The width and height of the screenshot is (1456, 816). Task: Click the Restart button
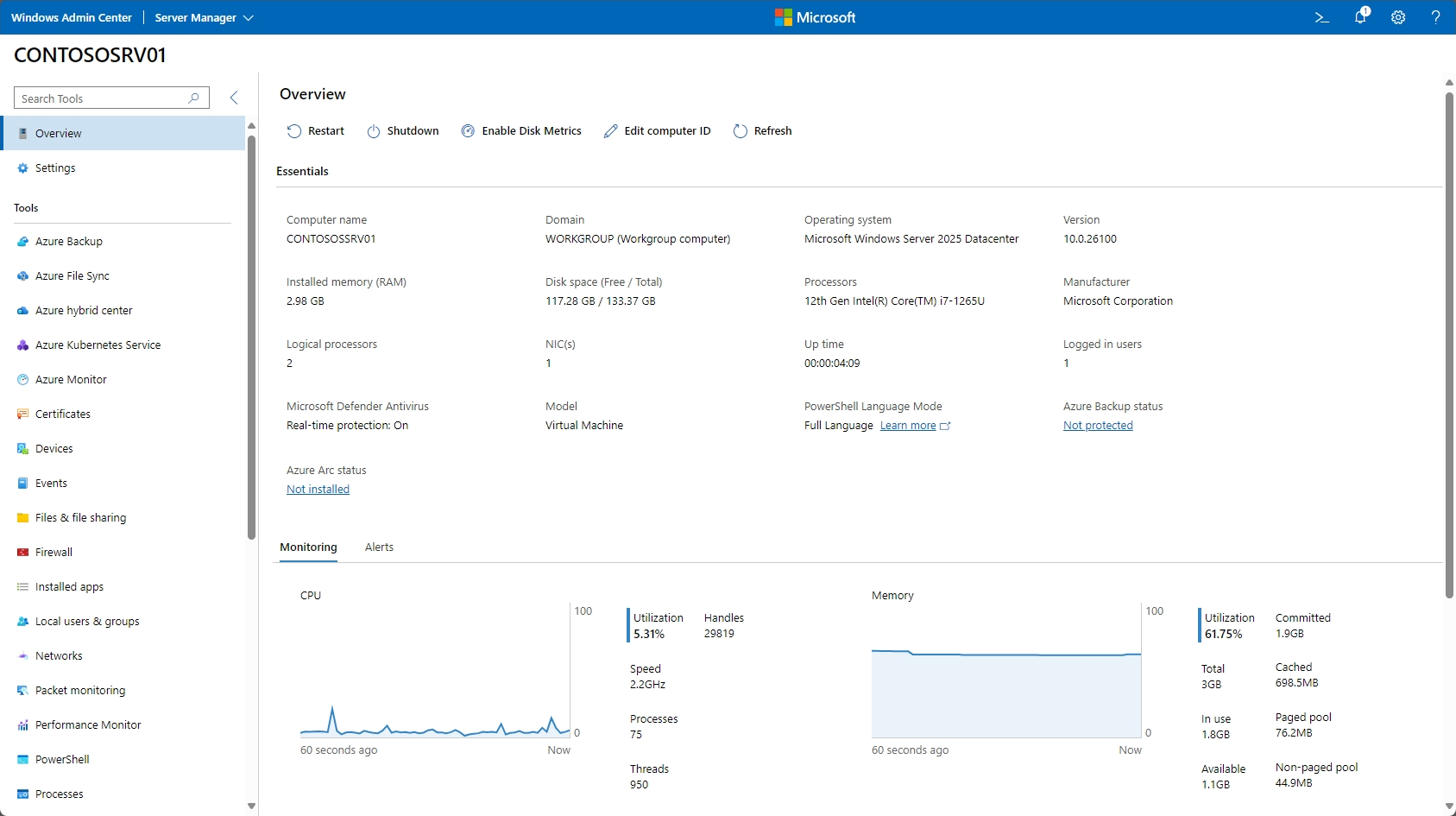[x=316, y=130]
